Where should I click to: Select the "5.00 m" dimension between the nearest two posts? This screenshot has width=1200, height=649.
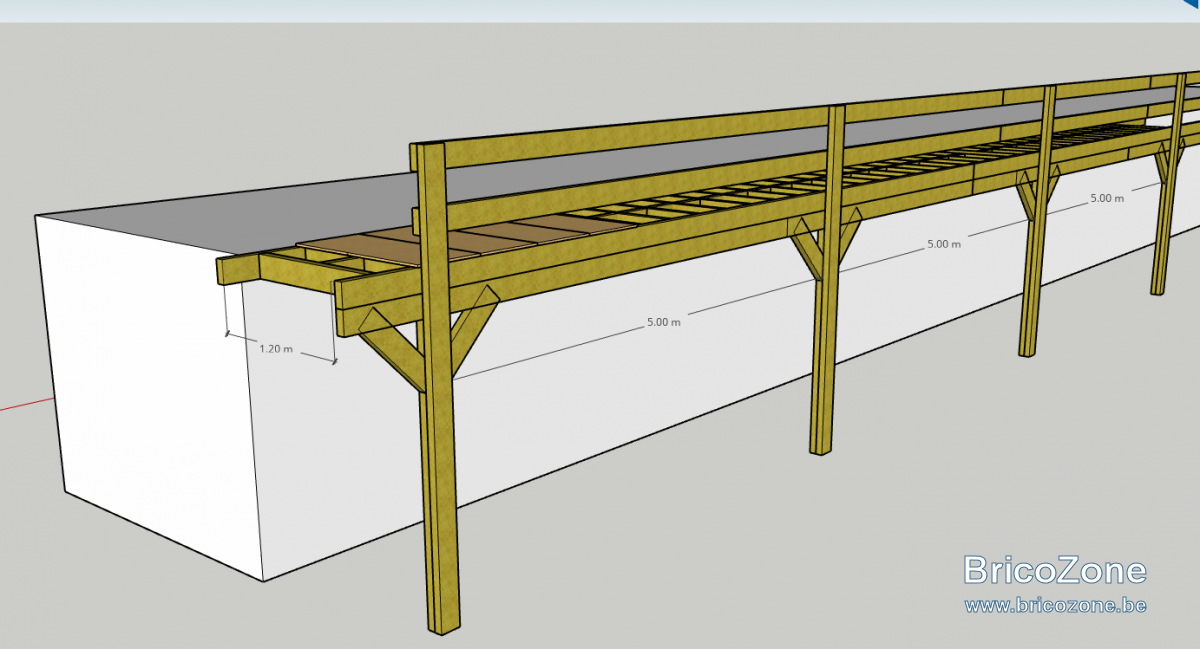[x=663, y=322]
